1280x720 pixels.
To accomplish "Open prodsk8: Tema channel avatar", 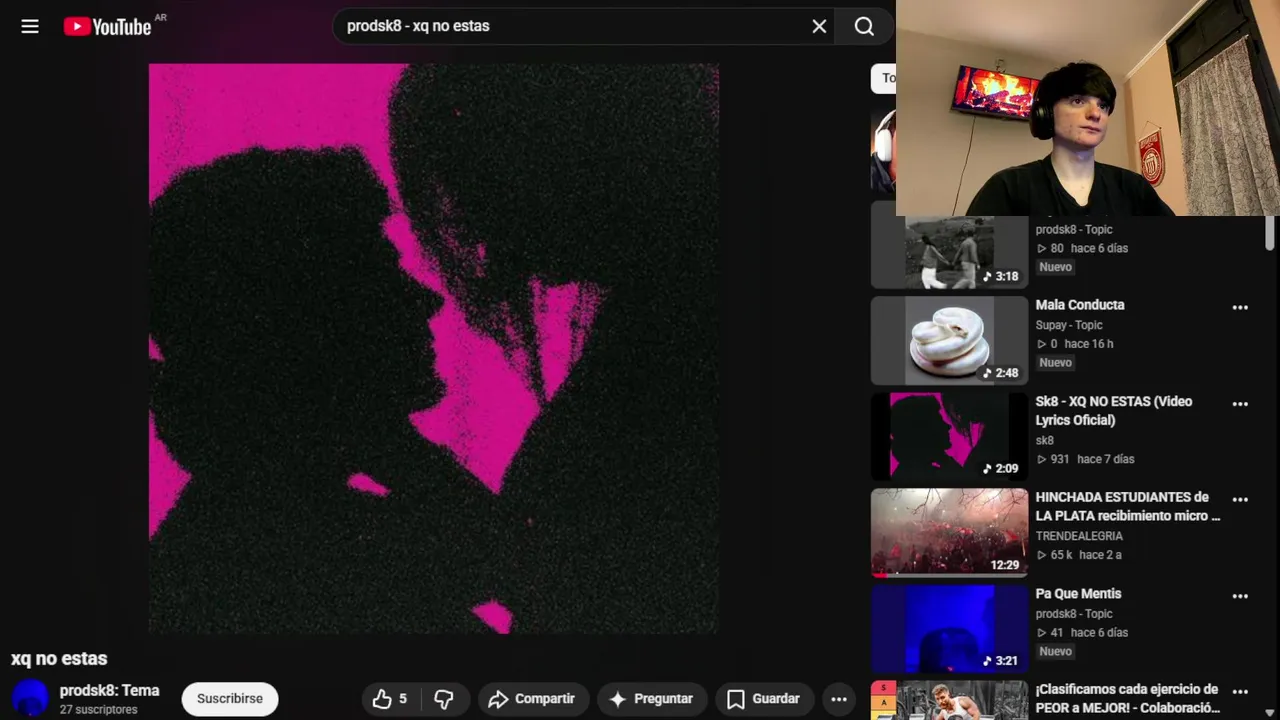I will [30, 698].
